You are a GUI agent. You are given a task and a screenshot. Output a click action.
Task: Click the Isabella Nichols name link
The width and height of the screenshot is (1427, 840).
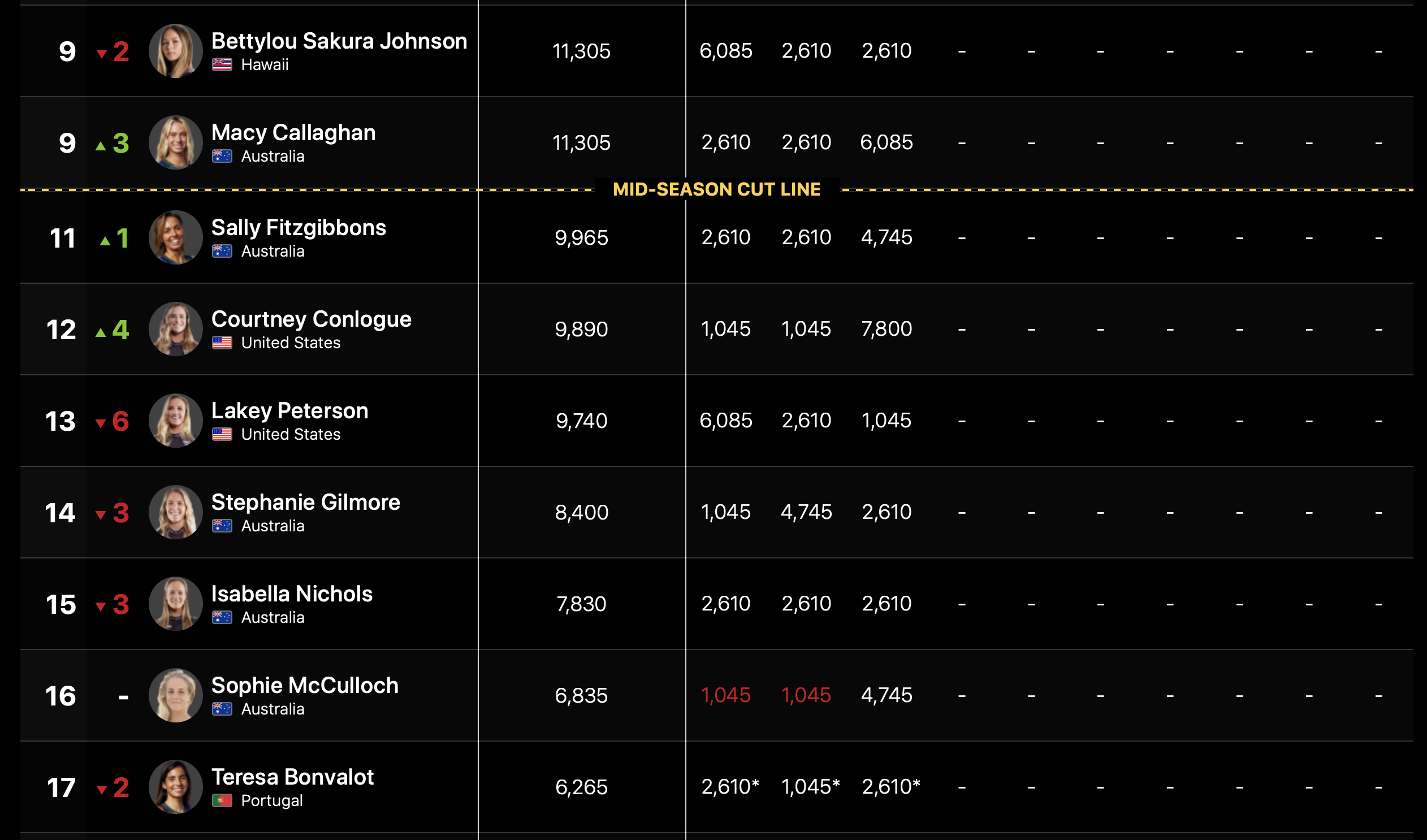292,594
